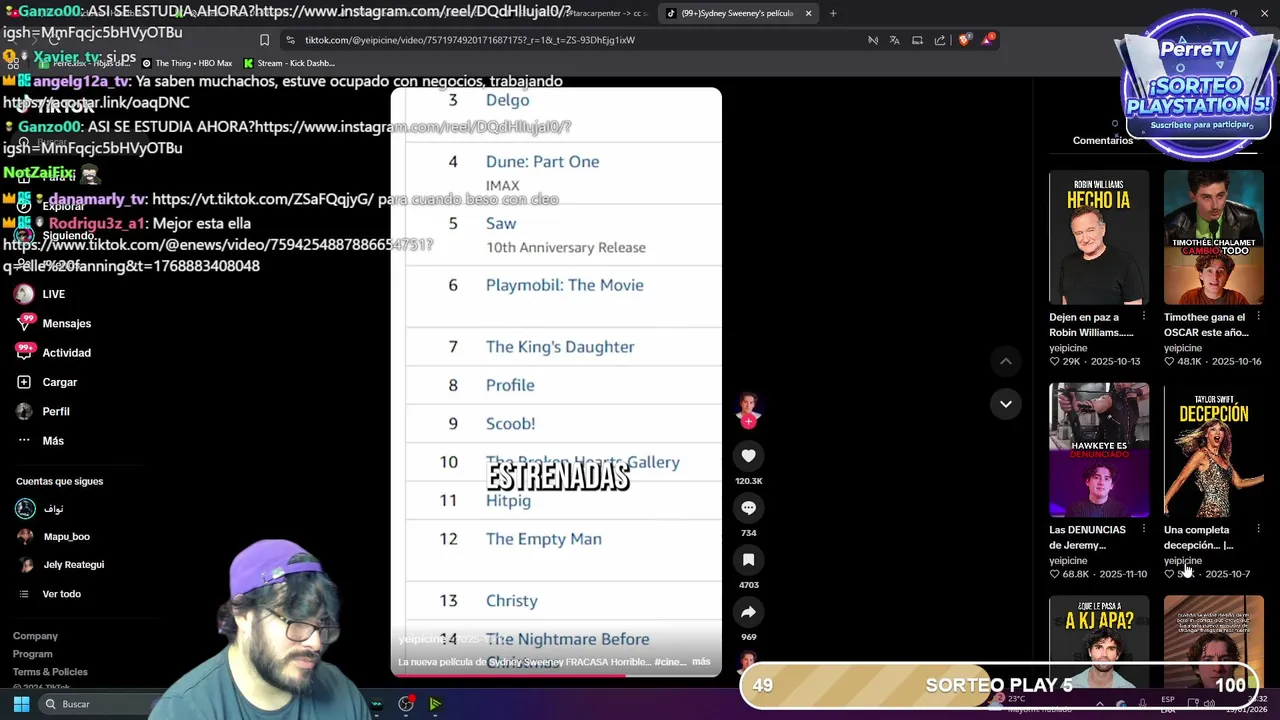Expand the video caption with más
Image resolution: width=1280 pixels, height=720 pixels.
(701, 662)
